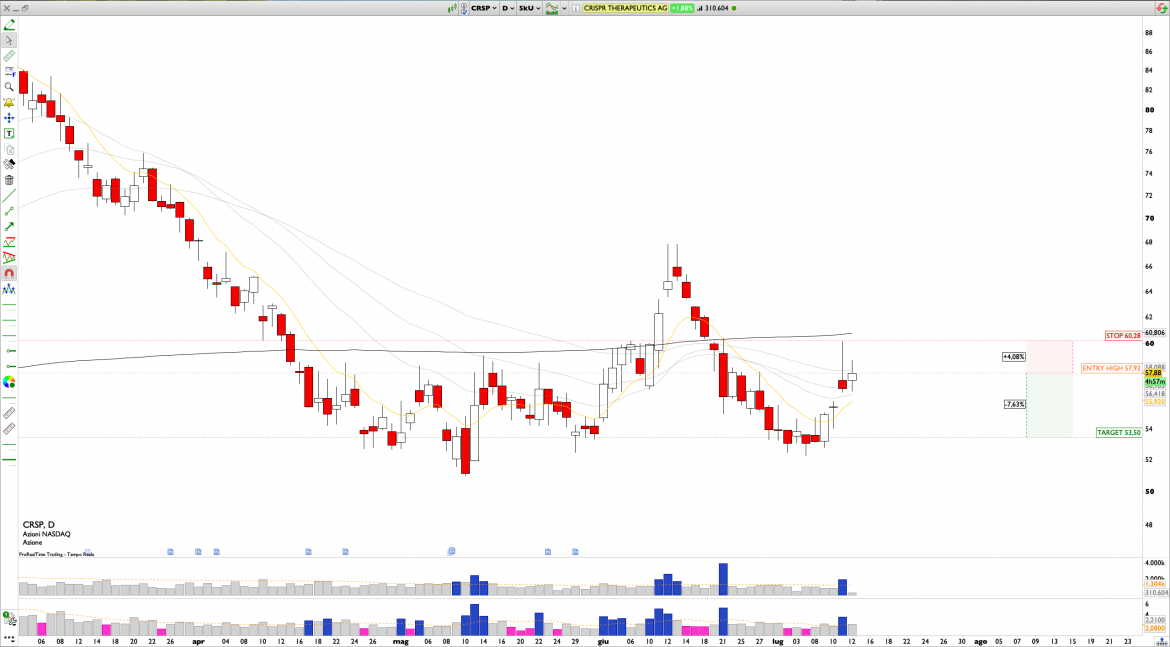Select the pencil drawing tool
1170x647 pixels.
[9, 24]
